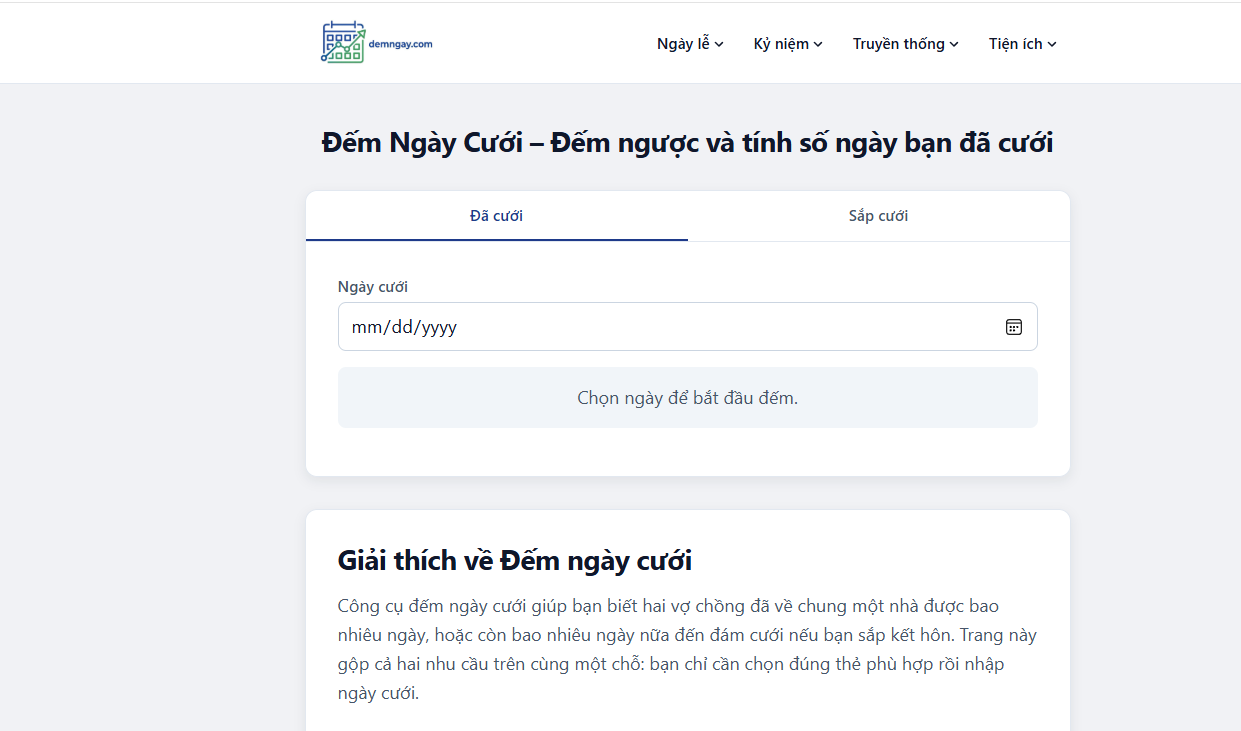
Task: Click the 'Giải thích về Đếm ngày cưới' heading
Action: tap(515, 560)
